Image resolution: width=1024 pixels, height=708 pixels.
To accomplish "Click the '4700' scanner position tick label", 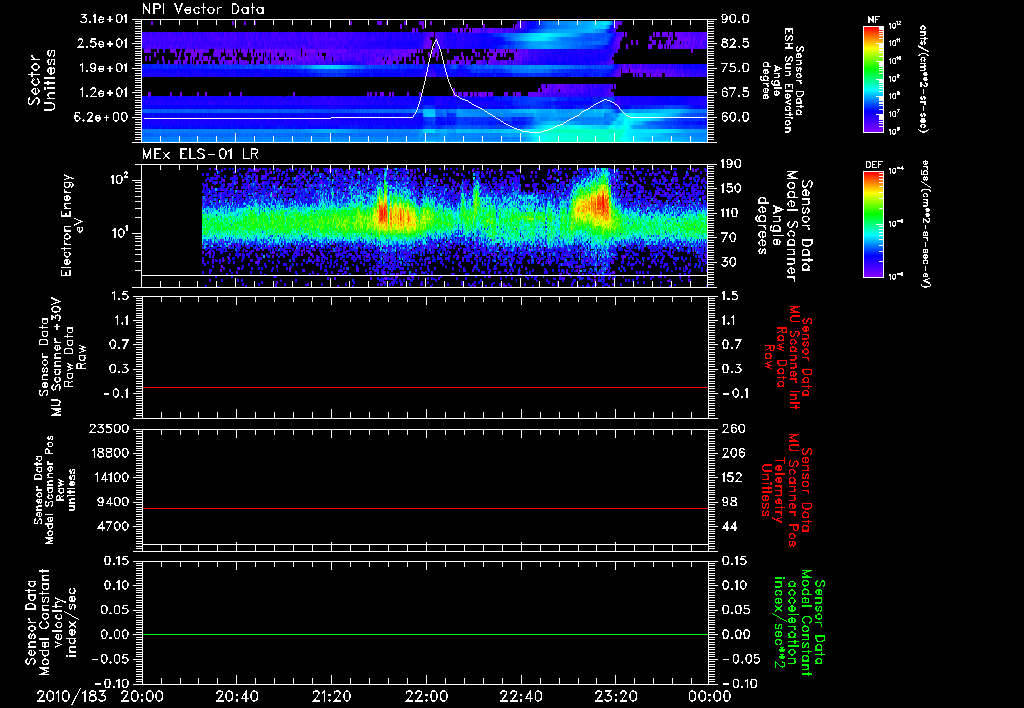I will 113,526.
